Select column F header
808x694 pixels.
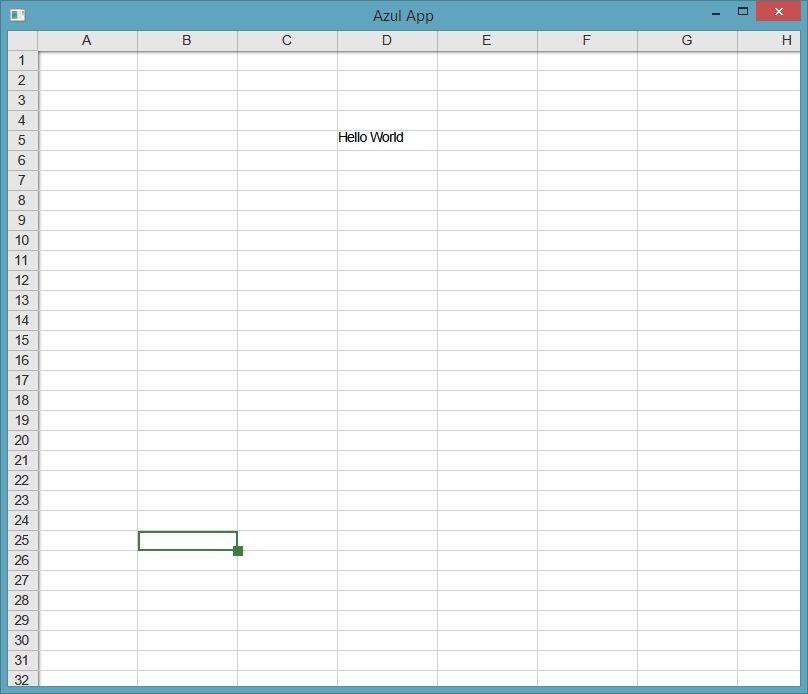[x=587, y=40]
